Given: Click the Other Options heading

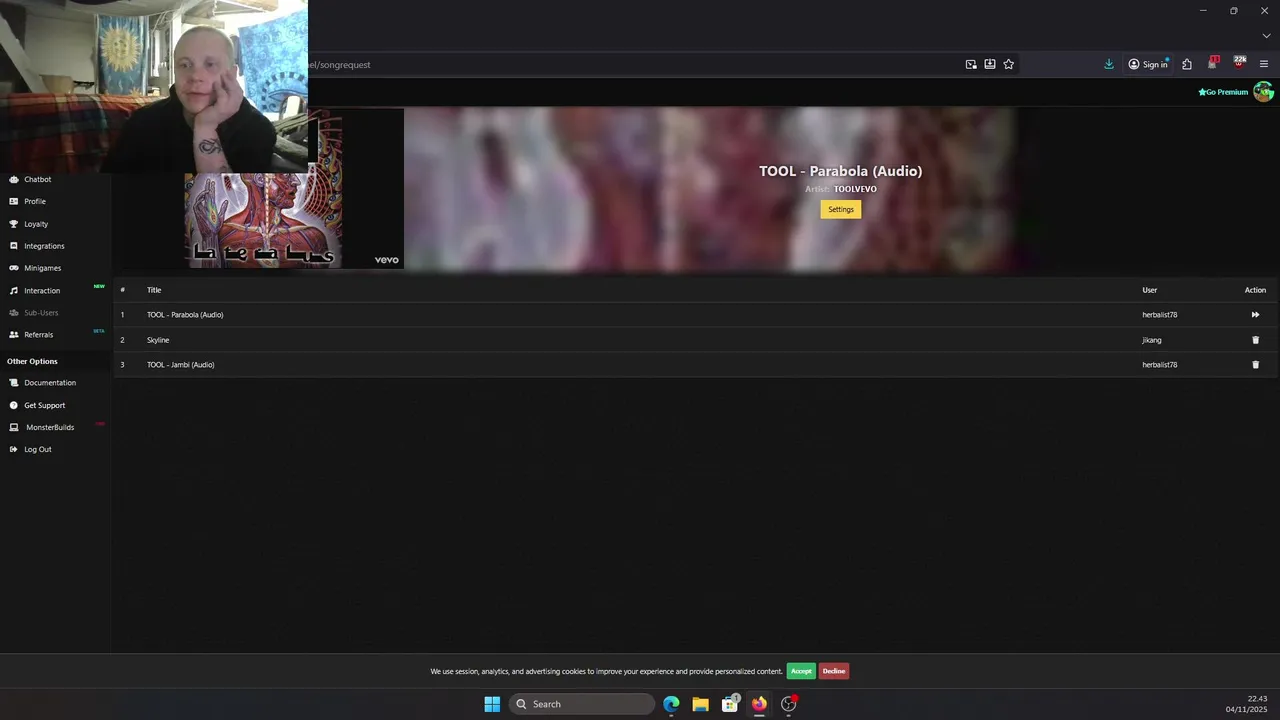Looking at the screenshot, I should [x=32, y=361].
